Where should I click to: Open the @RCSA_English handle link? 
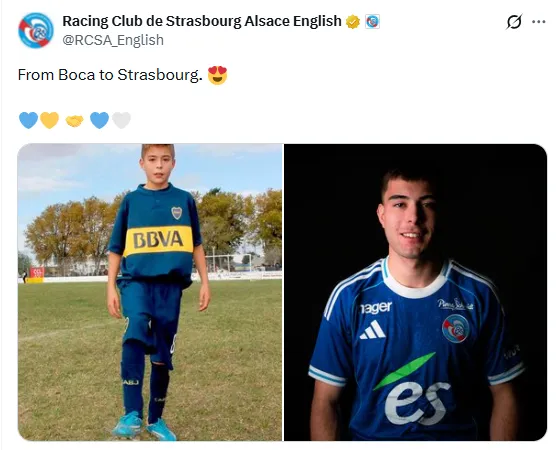[113, 40]
